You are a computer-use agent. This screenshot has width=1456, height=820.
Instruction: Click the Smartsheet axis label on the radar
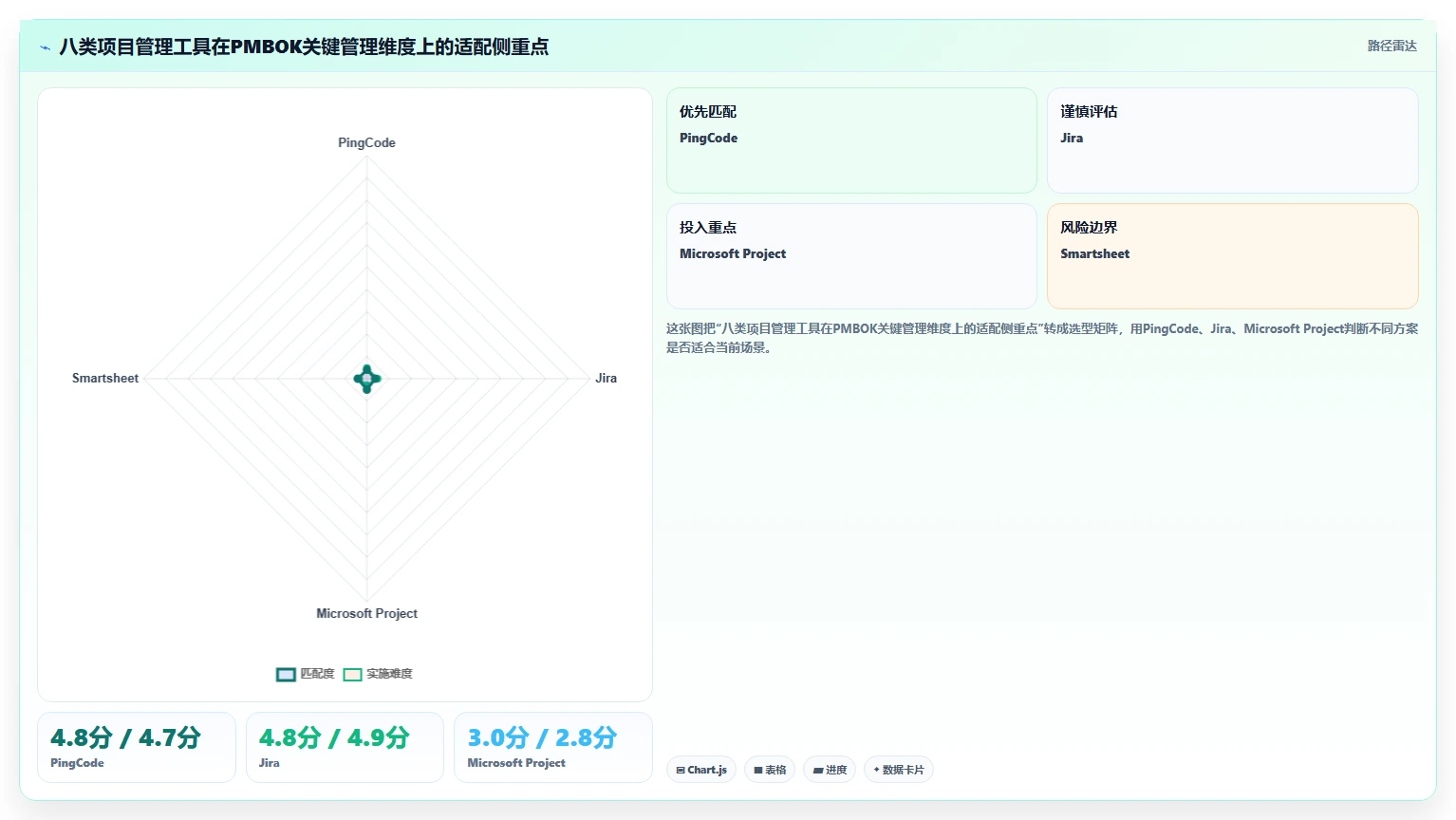click(x=105, y=378)
